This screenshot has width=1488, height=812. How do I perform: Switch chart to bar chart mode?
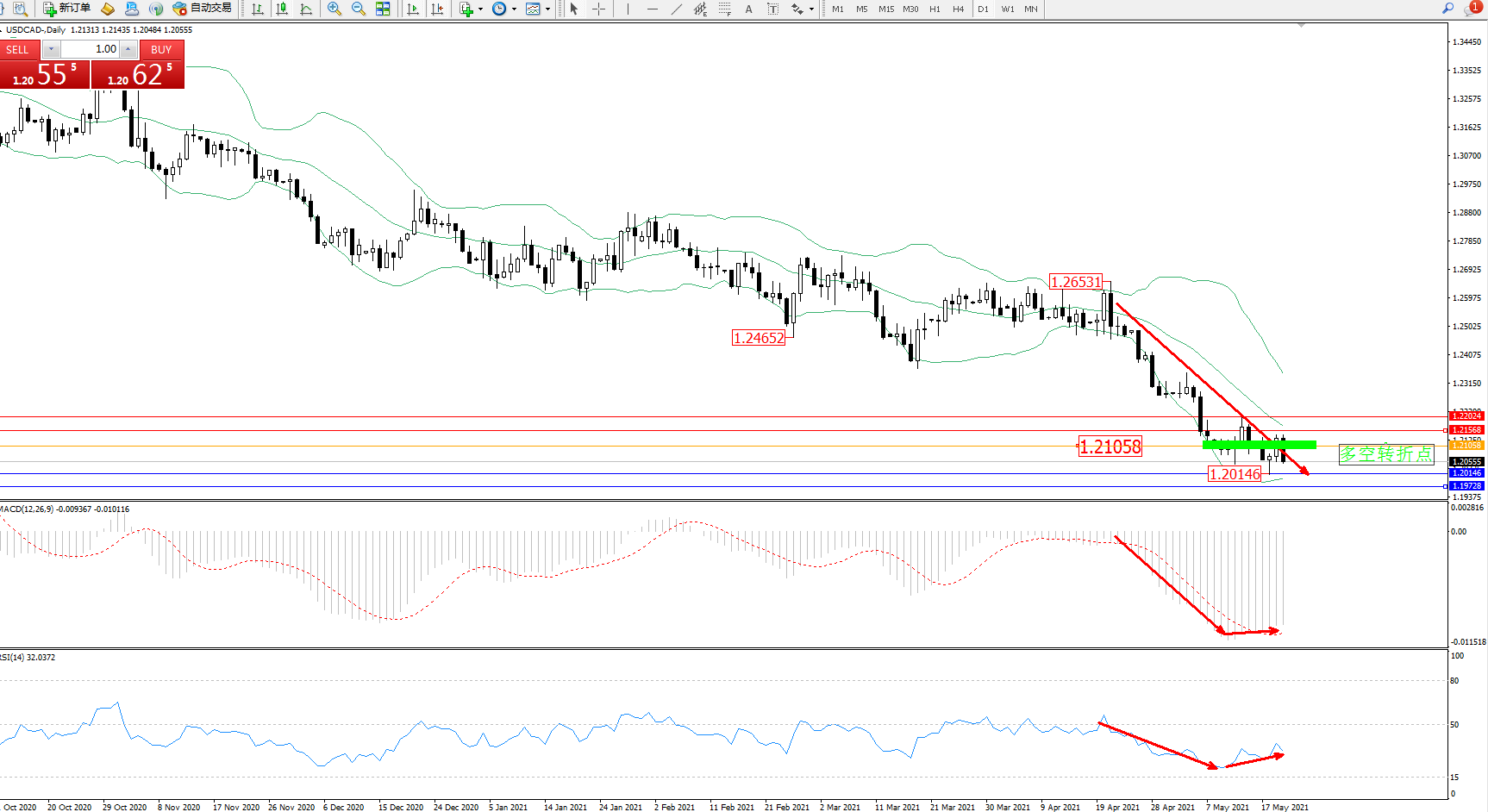coord(258,9)
